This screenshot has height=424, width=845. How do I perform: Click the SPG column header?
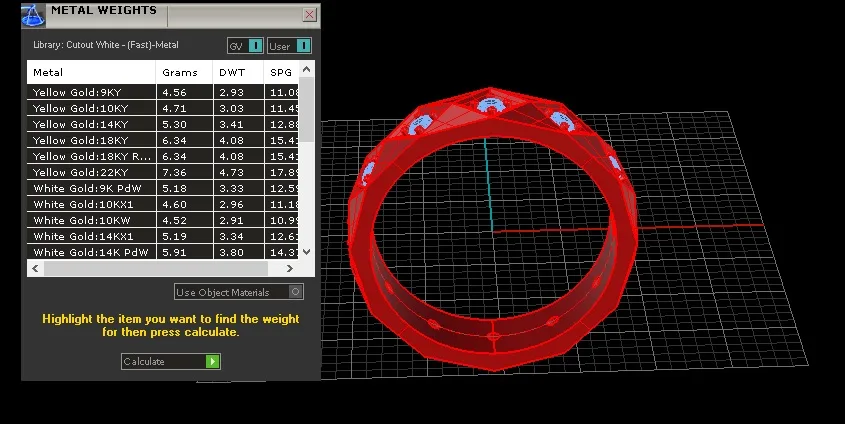pyautogui.click(x=282, y=72)
